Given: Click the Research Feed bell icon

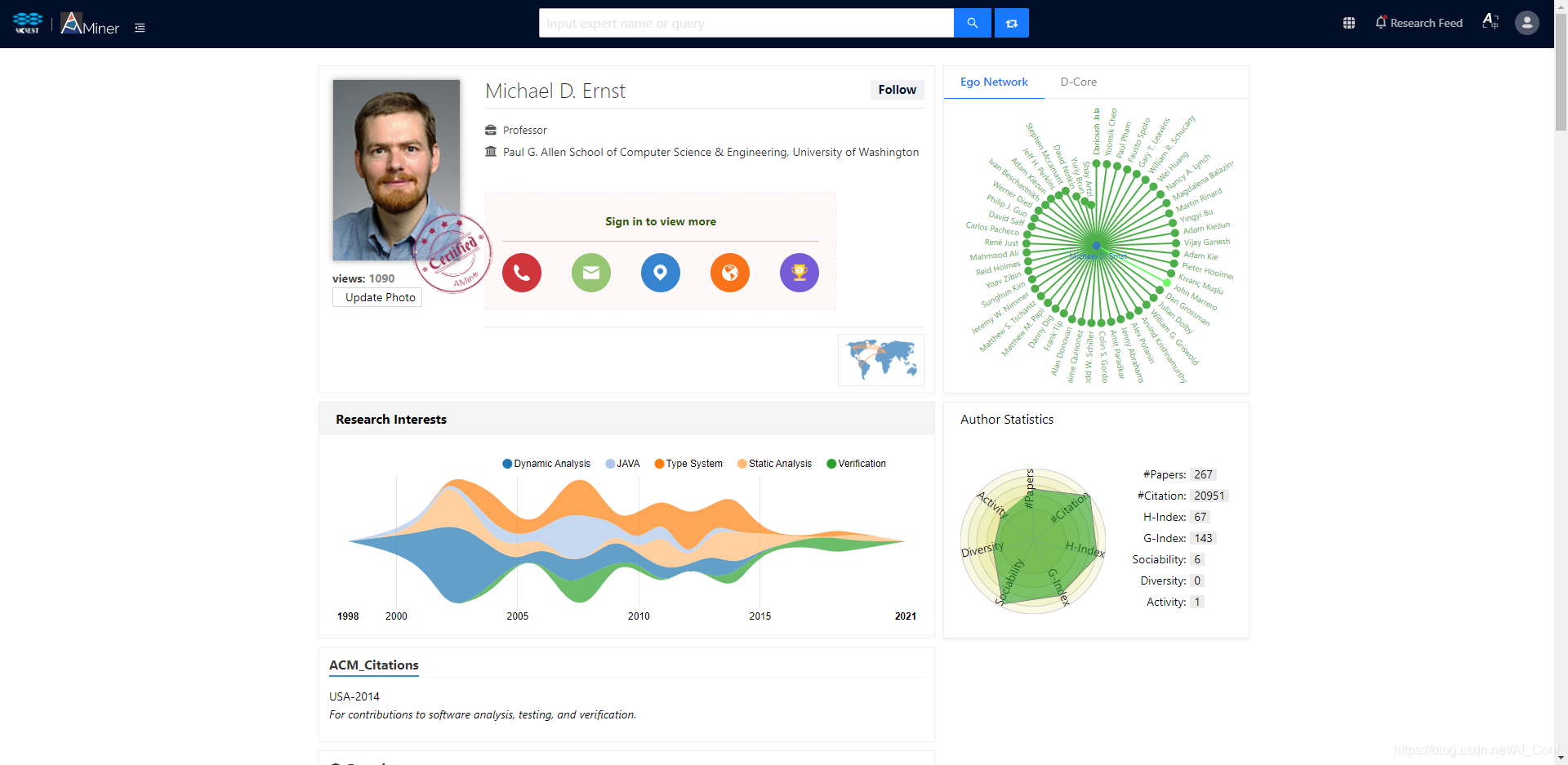Looking at the screenshot, I should 1381,23.
